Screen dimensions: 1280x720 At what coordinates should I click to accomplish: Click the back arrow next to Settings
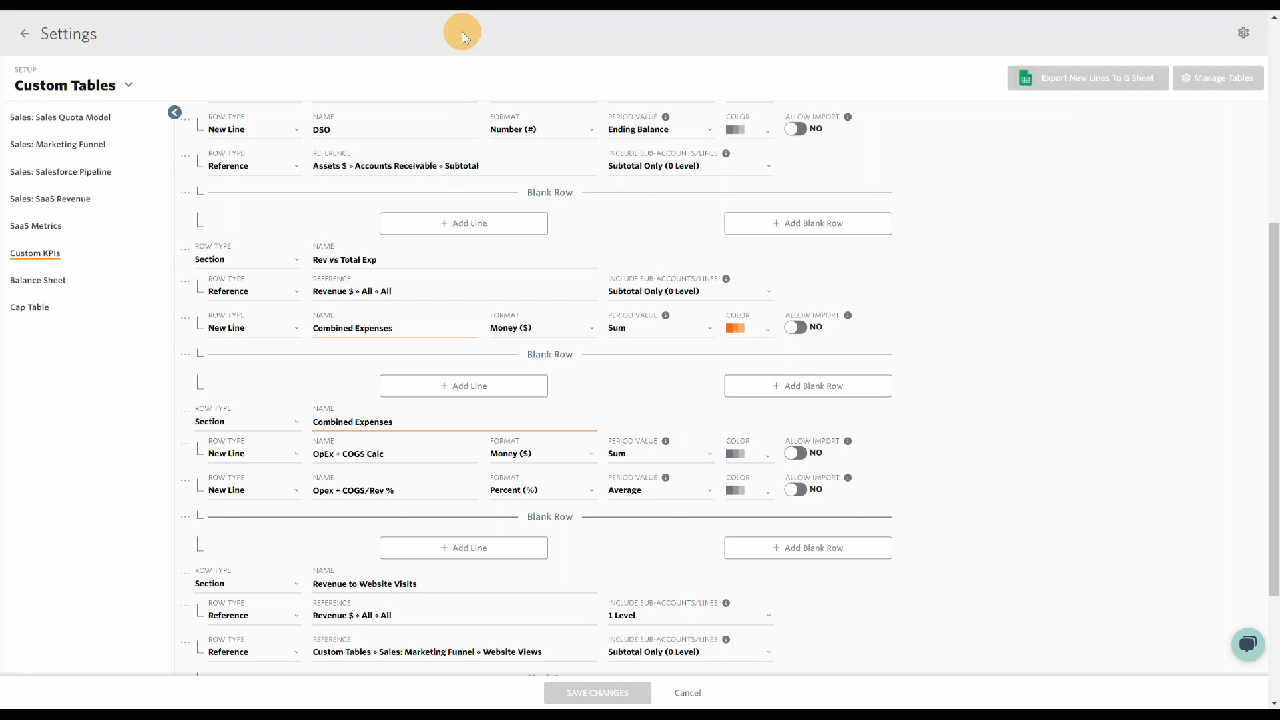tap(25, 34)
